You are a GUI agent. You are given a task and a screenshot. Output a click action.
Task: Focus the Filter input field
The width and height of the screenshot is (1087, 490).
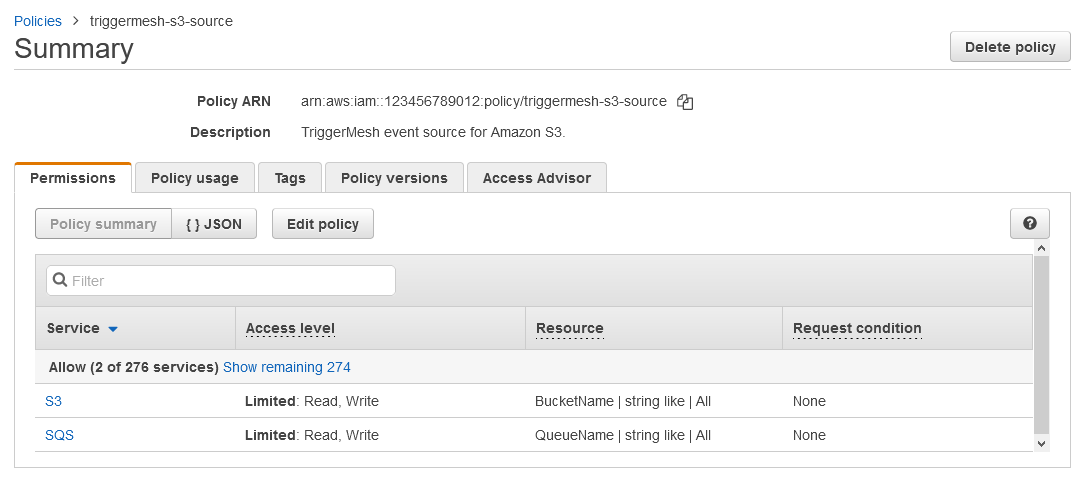[221, 280]
